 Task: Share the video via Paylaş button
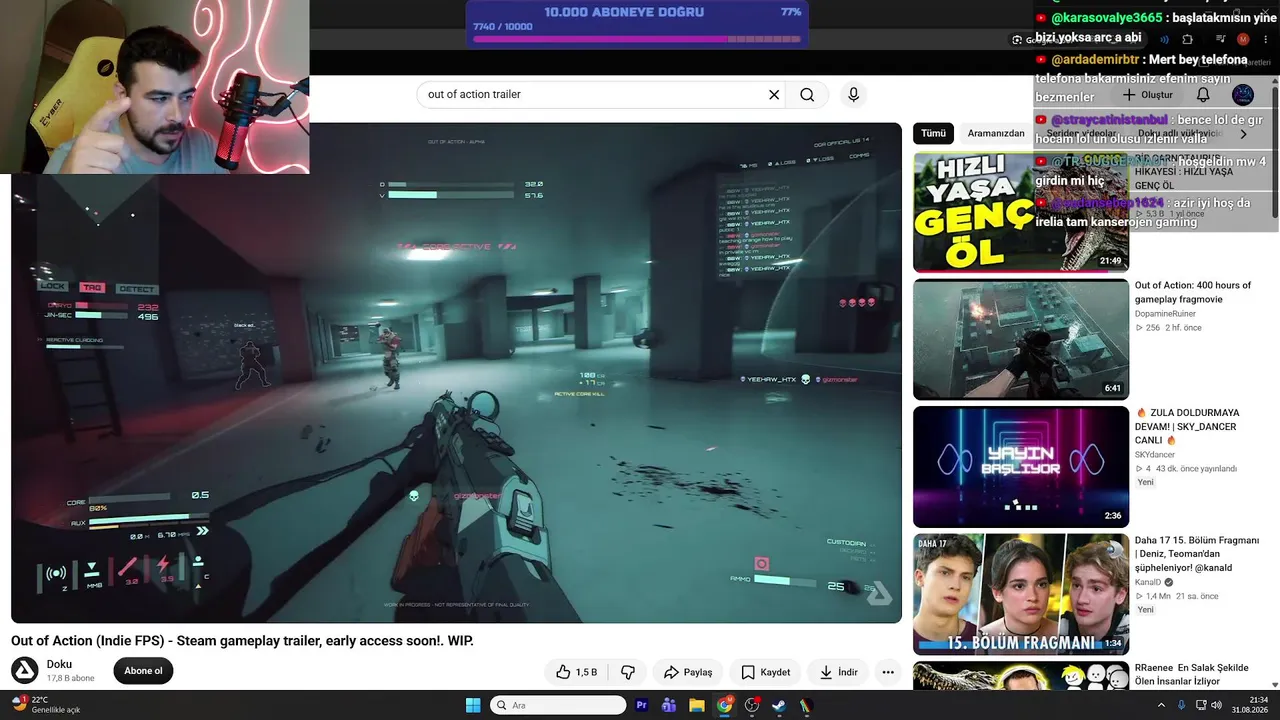[x=688, y=672]
